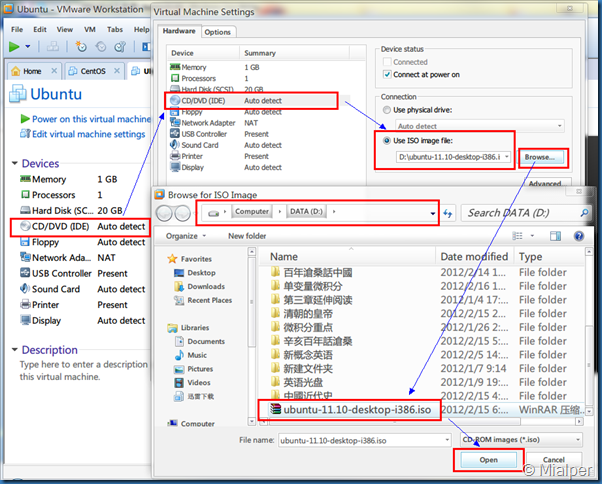The image size is (602, 484).
Task: Open Downloads in Favorites
Action: pyautogui.click(x=200, y=287)
